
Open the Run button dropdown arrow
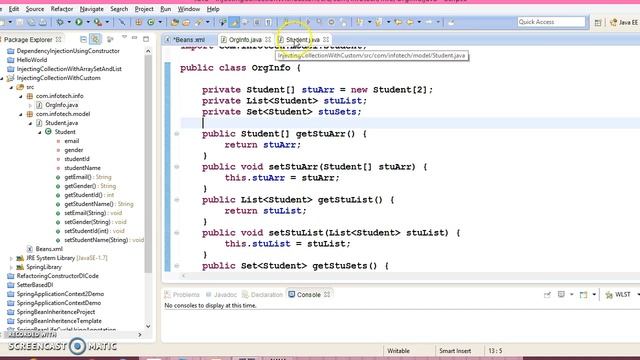click(x=88, y=22)
